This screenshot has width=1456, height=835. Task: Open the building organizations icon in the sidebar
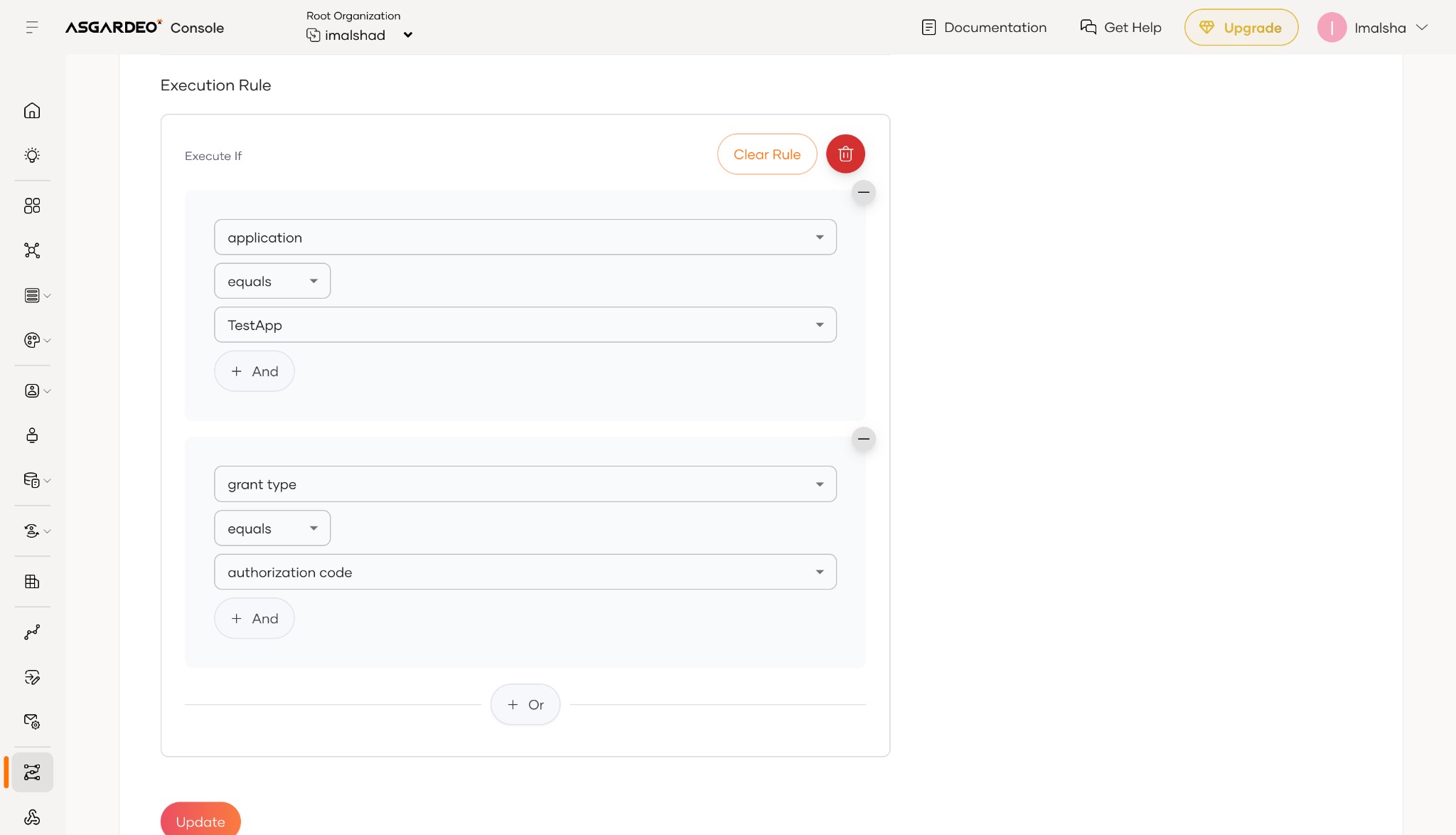point(32,581)
